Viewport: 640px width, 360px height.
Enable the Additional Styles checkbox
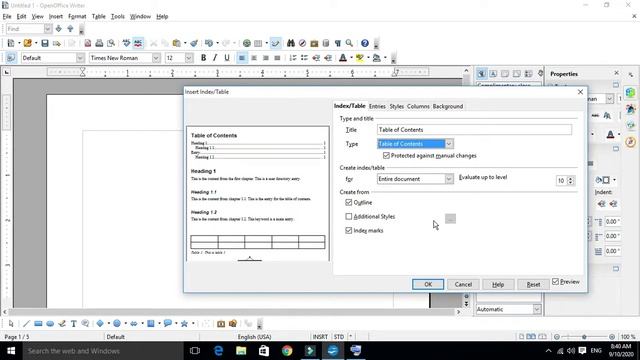(349, 216)
